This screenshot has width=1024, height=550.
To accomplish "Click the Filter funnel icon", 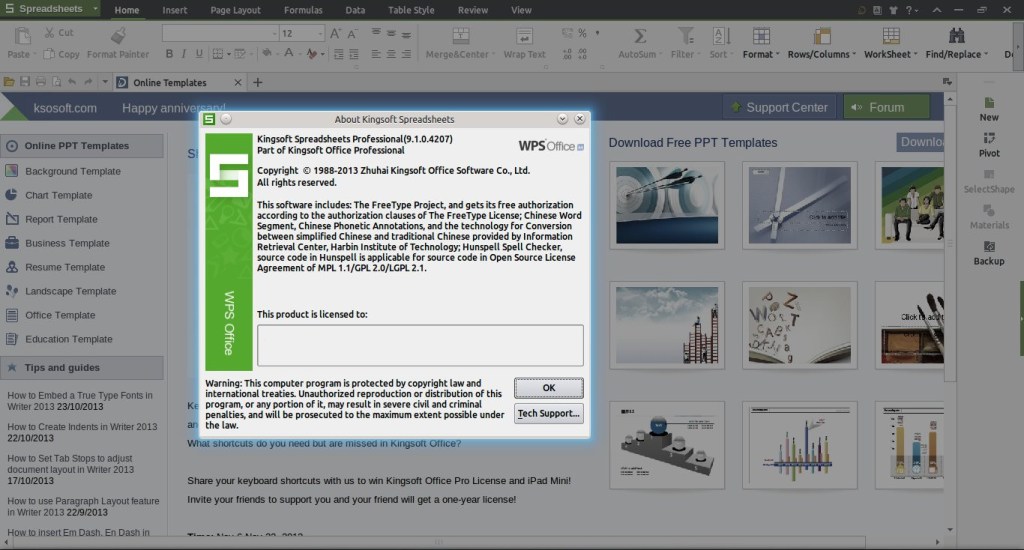I will point(685,35).
